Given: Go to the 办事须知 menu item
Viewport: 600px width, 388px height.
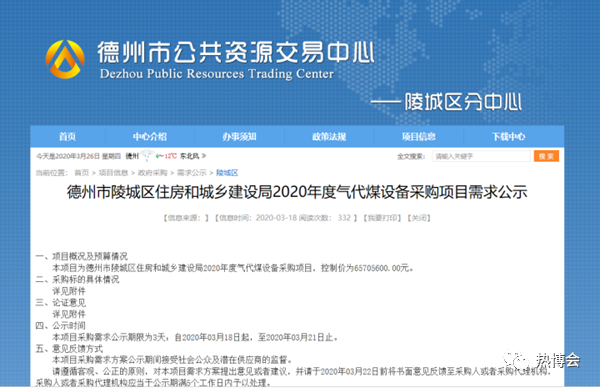Looking at the screenshot, I should (x=239, y=137).
